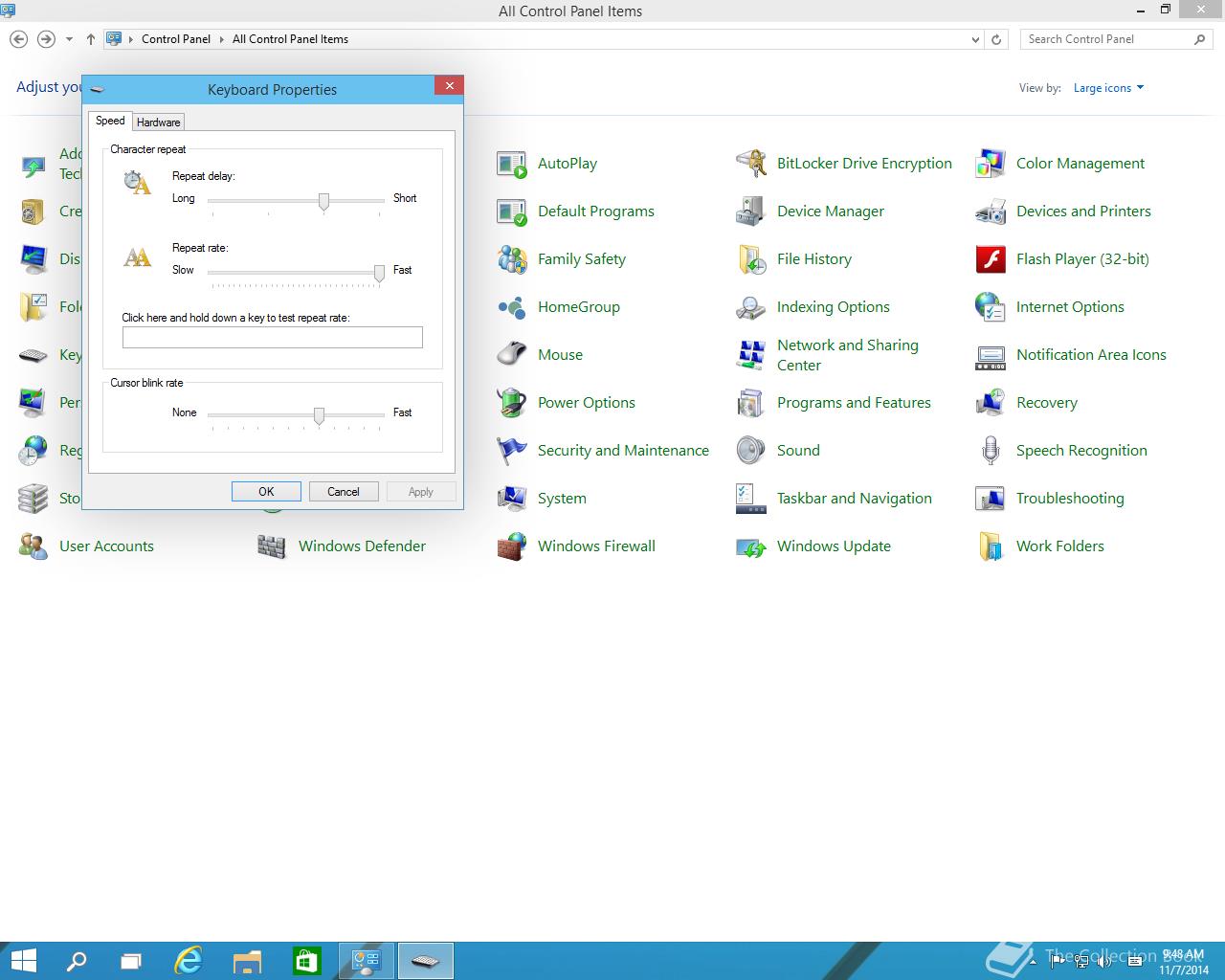This screenshot has height=980, width=1225.
Task: Refresh the Control Panel view
Action: [x=996, y=39]
